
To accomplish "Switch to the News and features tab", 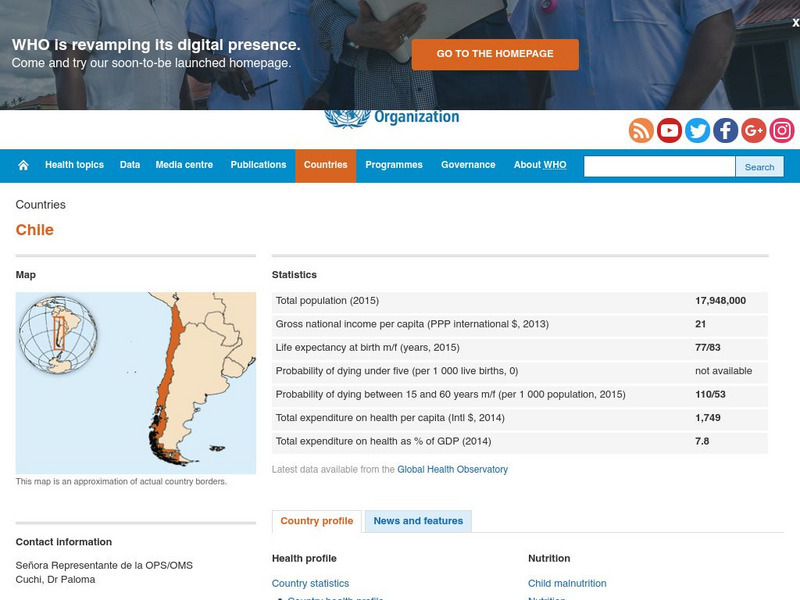I will (x=416, y=521).
